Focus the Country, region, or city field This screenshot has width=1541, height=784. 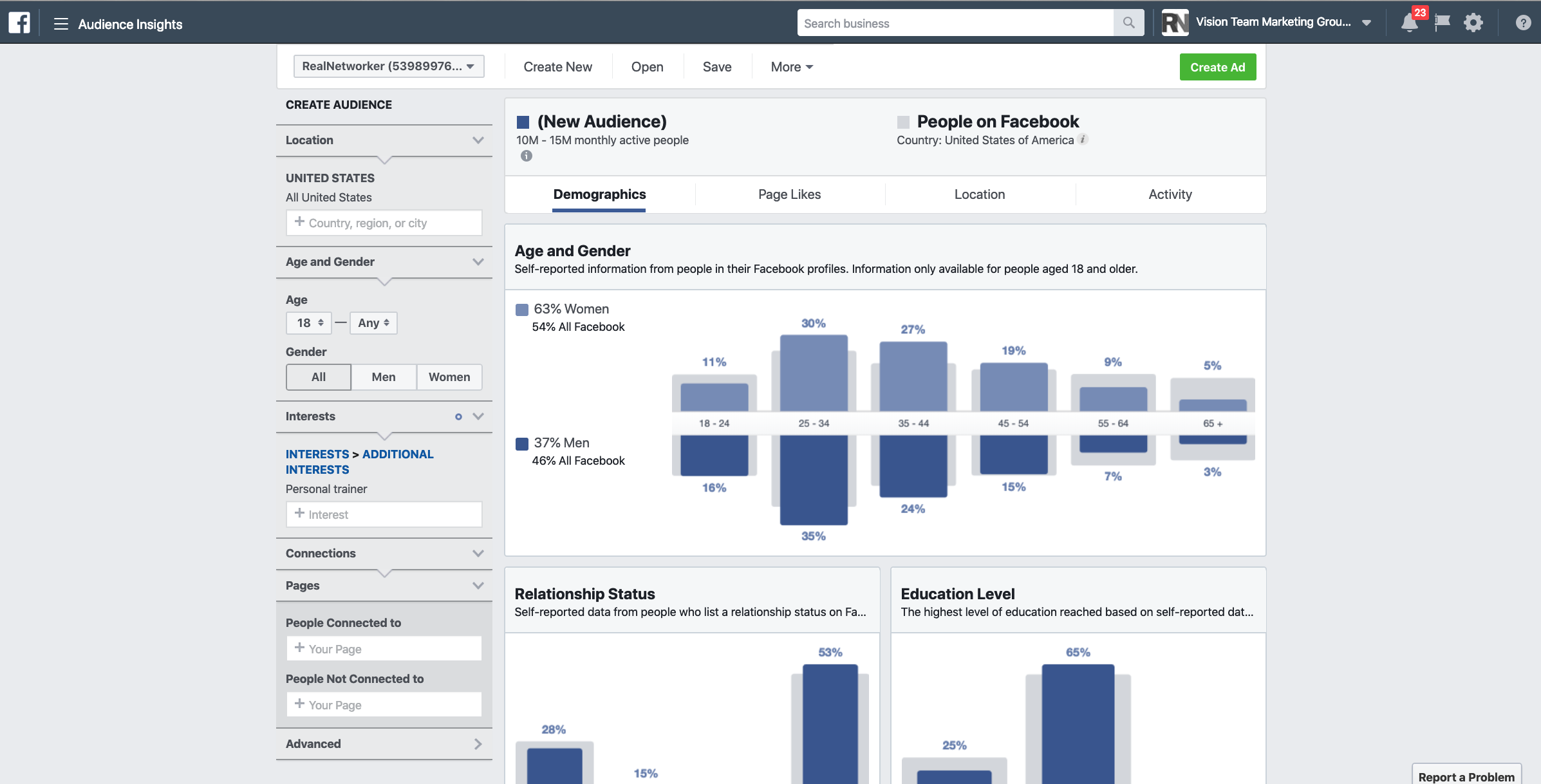384,223
